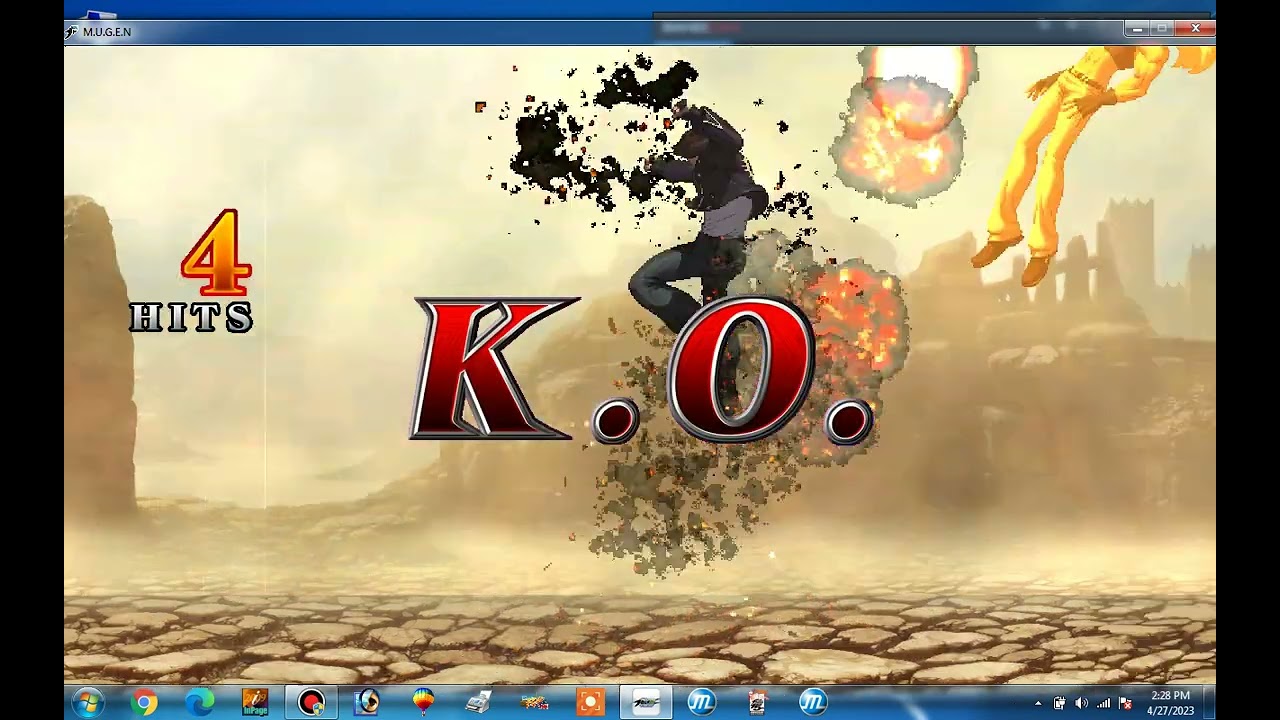Open the Windows Start menu
The image size is (1280, 720).
pyautogui.click(x=88, y=703)
